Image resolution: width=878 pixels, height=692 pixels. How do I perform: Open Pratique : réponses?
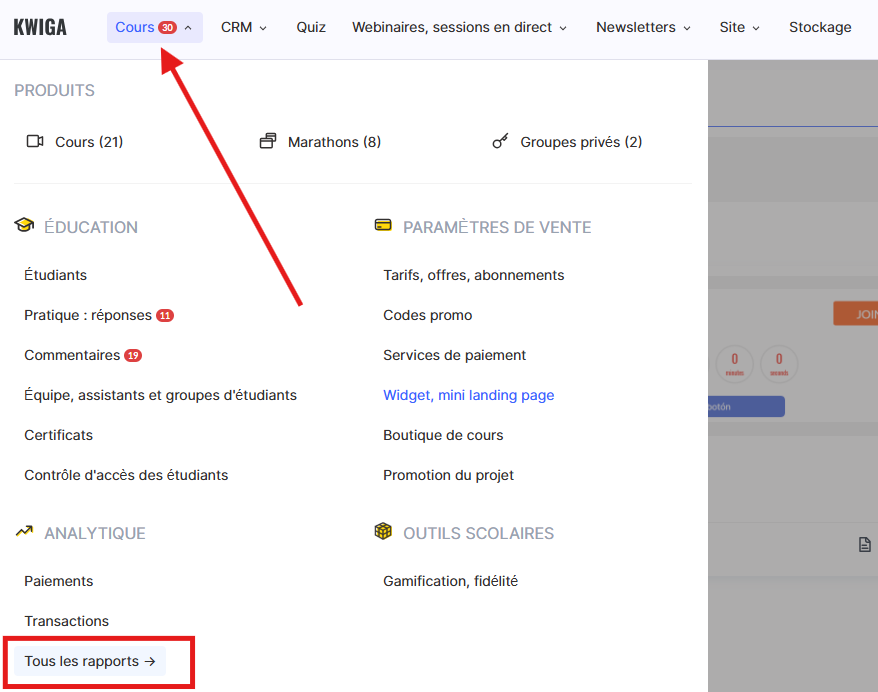pyautogui.click(x=88, y=316)
